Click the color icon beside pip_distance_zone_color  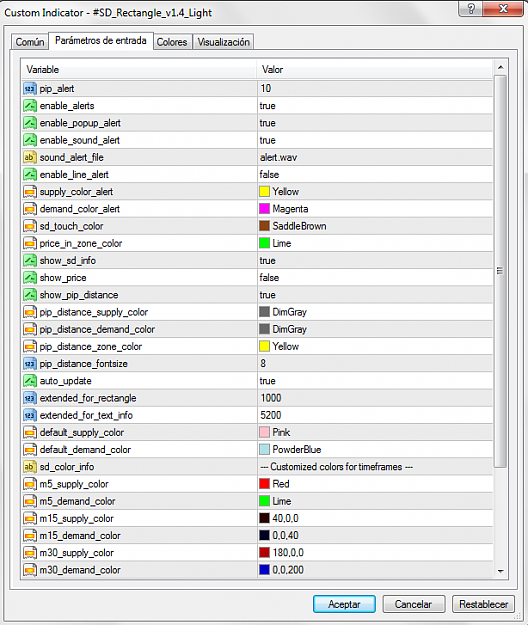tap(30, 346)
